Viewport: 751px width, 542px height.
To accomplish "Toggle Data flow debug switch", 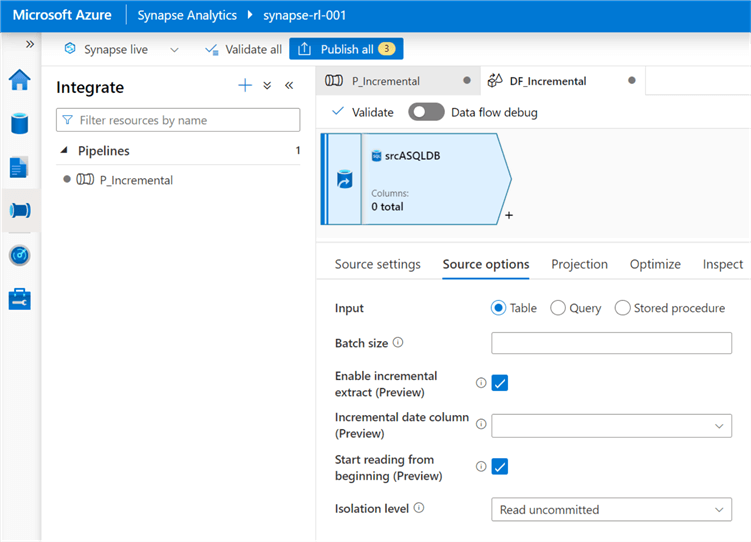I will click(426, 112).
